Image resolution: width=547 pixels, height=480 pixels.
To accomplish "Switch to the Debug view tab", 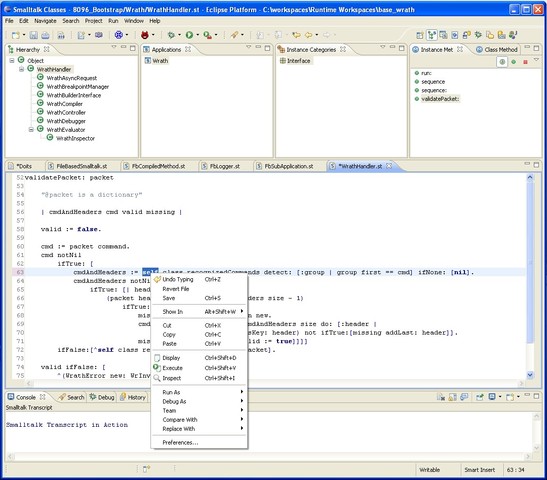I will pos(102,397).
